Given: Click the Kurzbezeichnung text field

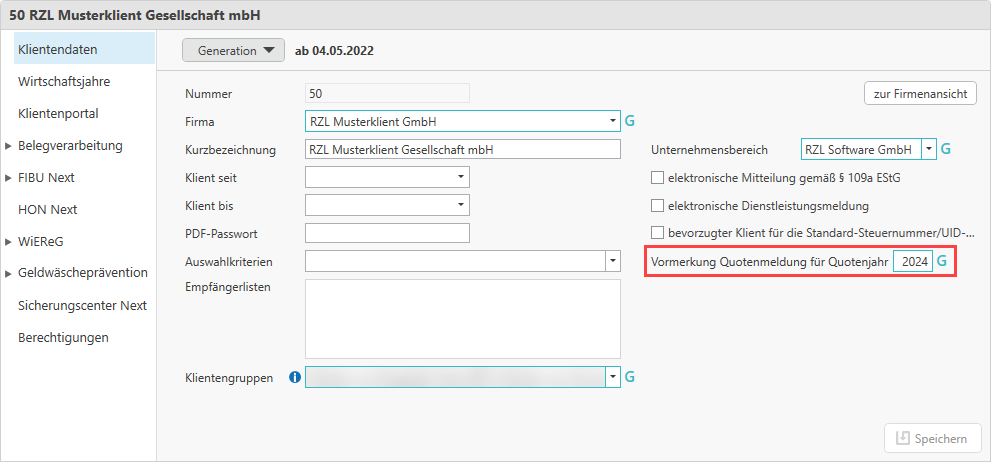Looking at the screenshot, I should [x=463, y=149].
